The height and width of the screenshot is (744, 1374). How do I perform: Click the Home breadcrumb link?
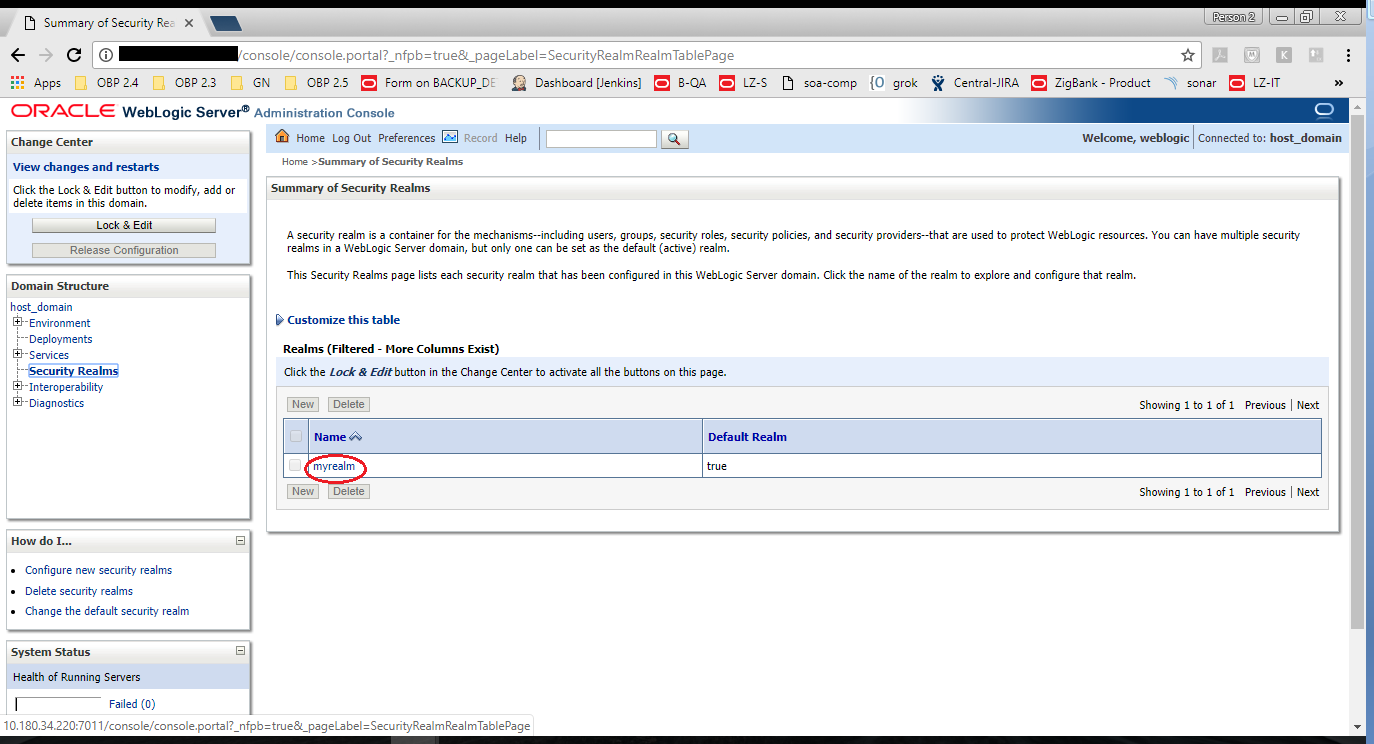point(294,161)
